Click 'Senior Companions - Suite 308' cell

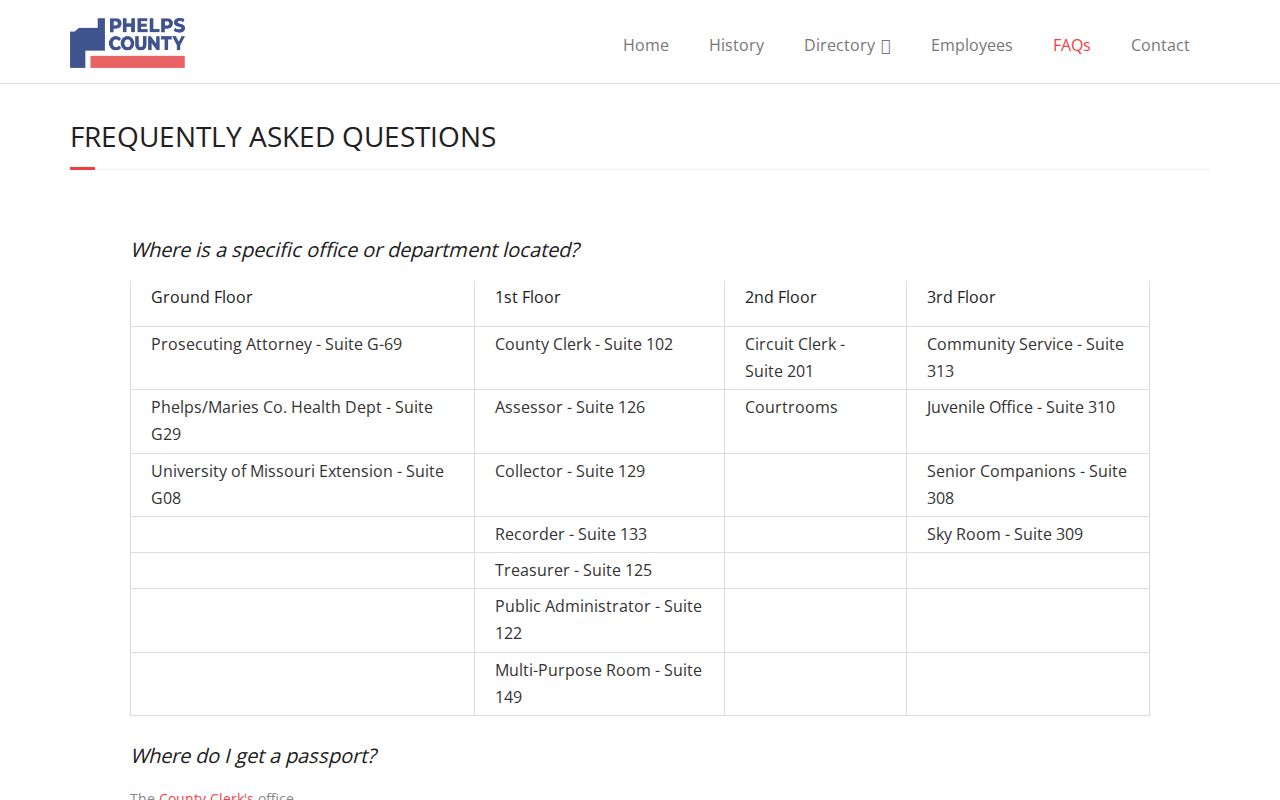1028,485
